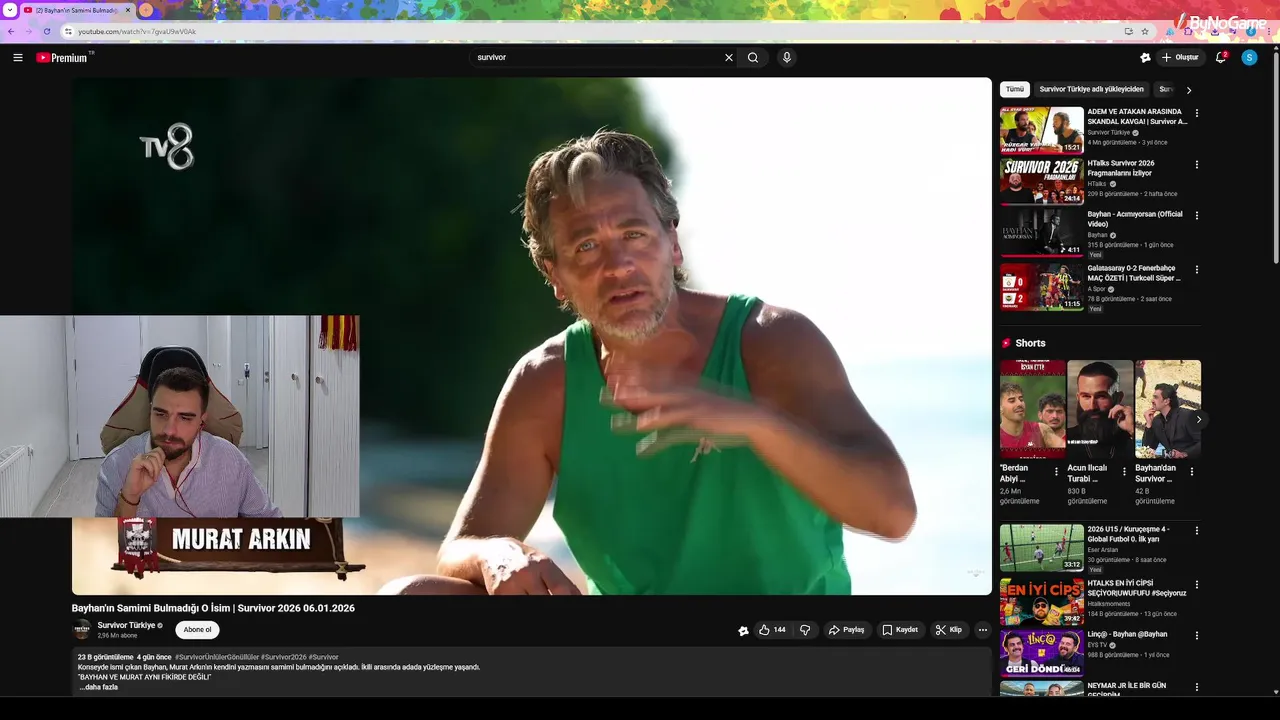
Task: Open options for 2026 U15 Kuruçeşme video
Action: (x=1197, y=530)
